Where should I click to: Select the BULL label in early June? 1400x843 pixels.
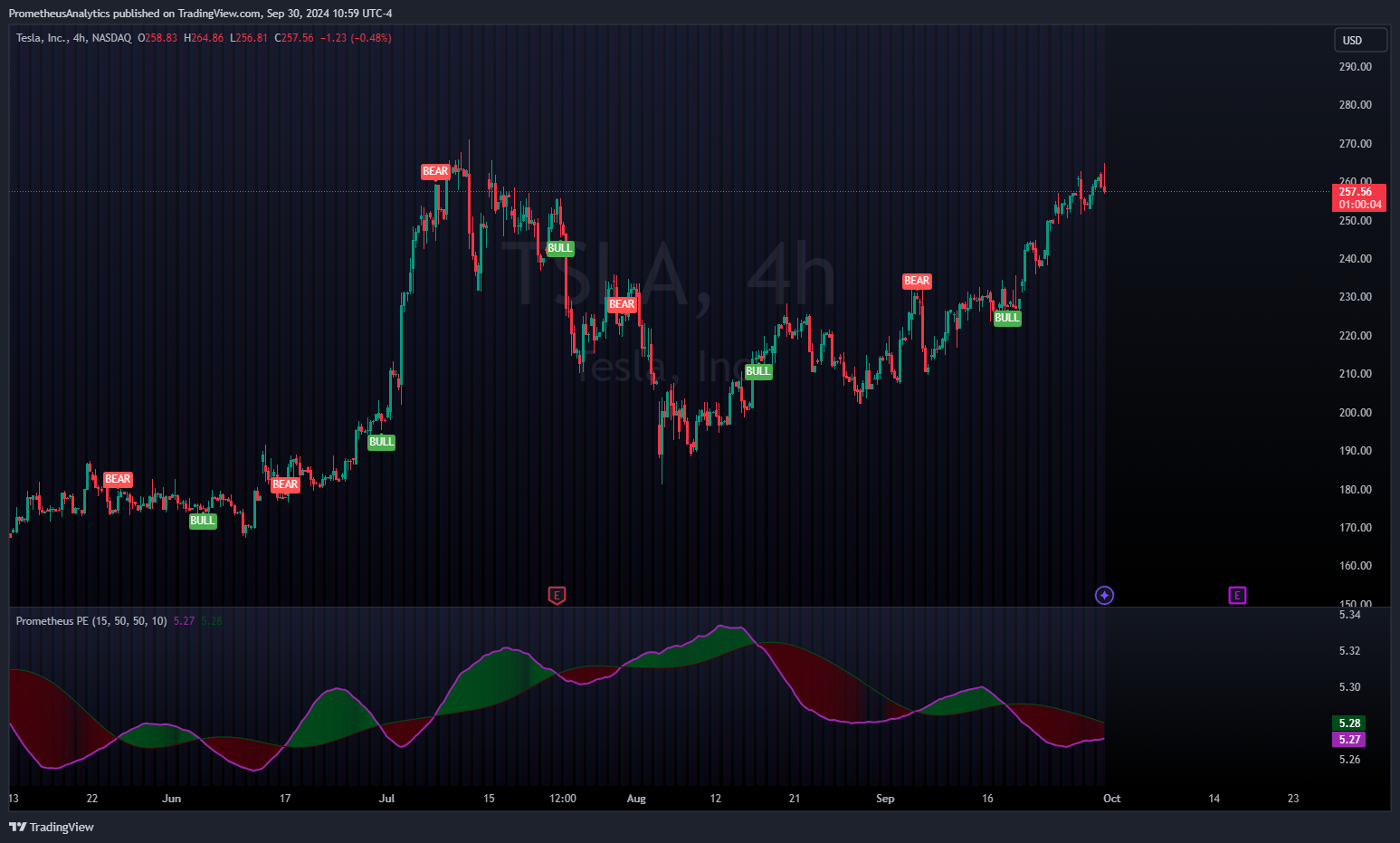coord(203,521)
